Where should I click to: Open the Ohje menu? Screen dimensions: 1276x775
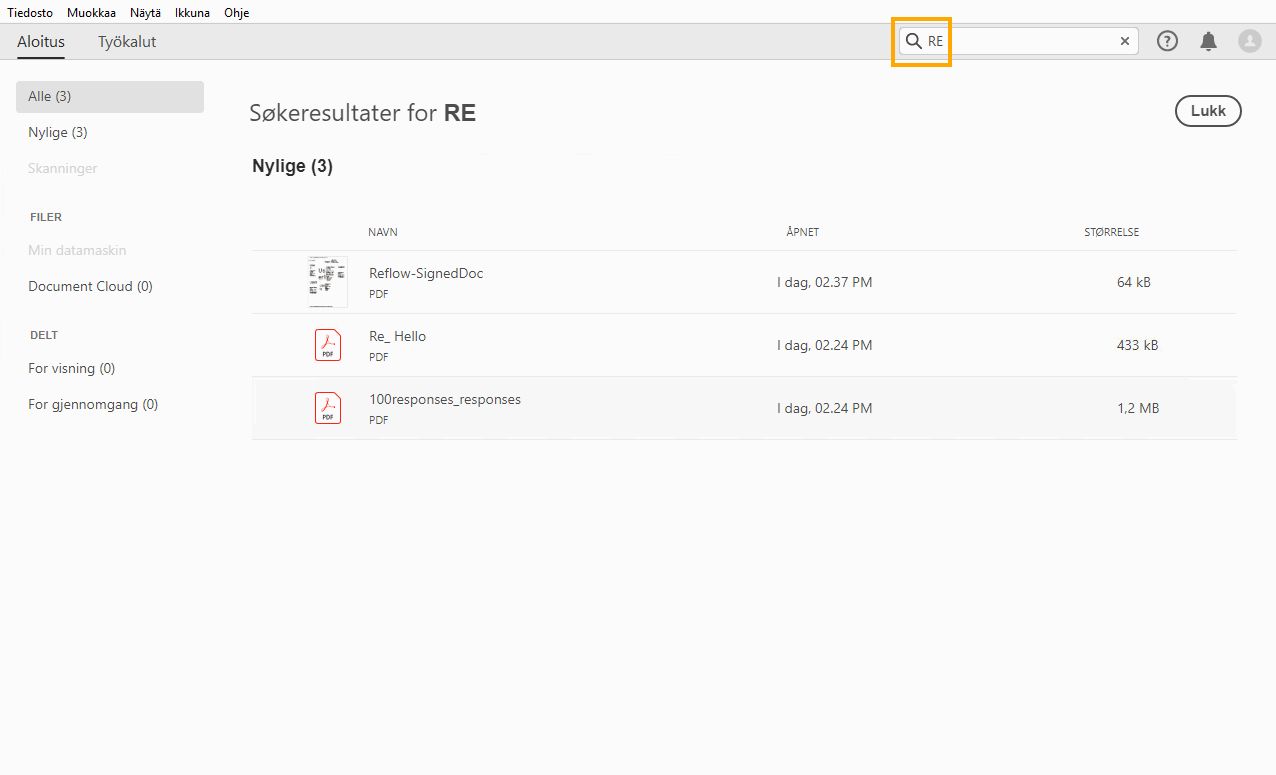tap(237, 13)
